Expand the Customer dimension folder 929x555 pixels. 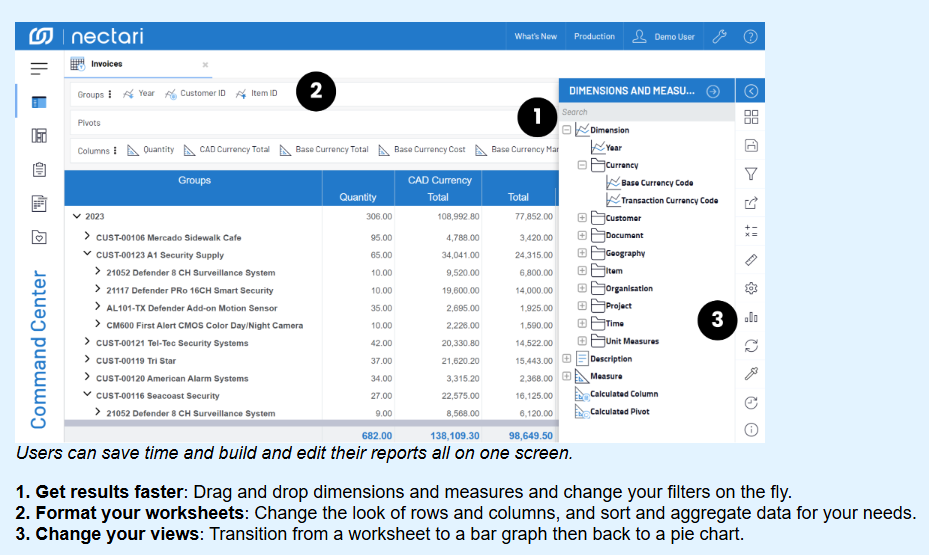[x=582, y=218]
